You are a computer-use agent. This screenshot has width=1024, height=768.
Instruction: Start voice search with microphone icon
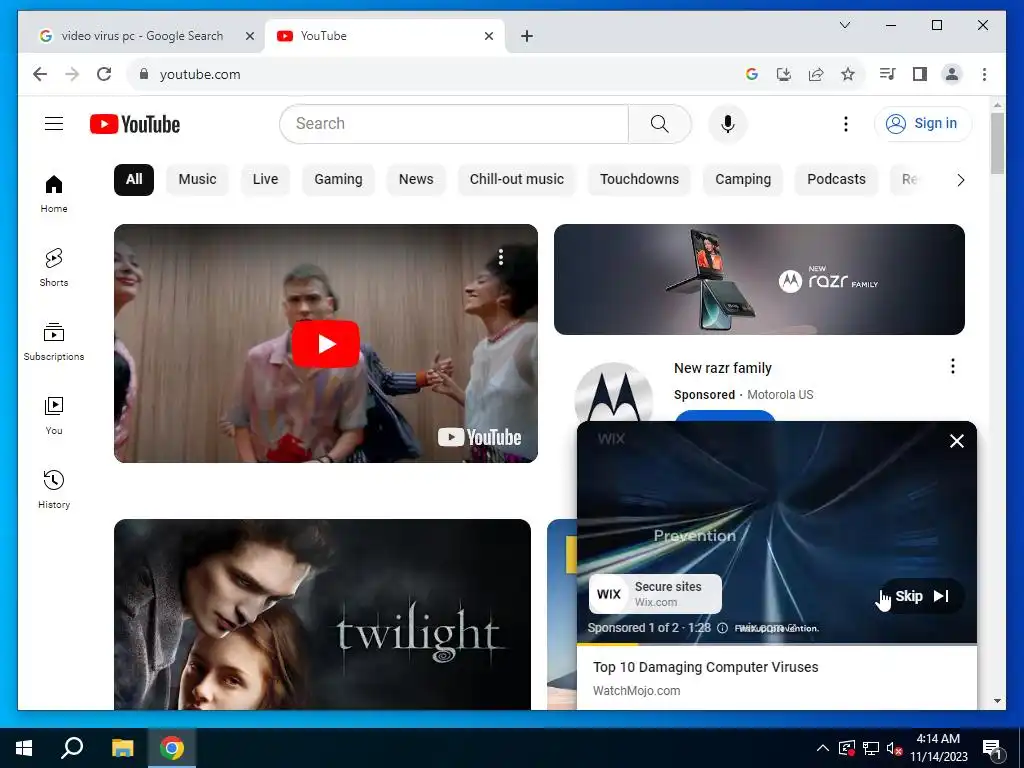point(728,124)
